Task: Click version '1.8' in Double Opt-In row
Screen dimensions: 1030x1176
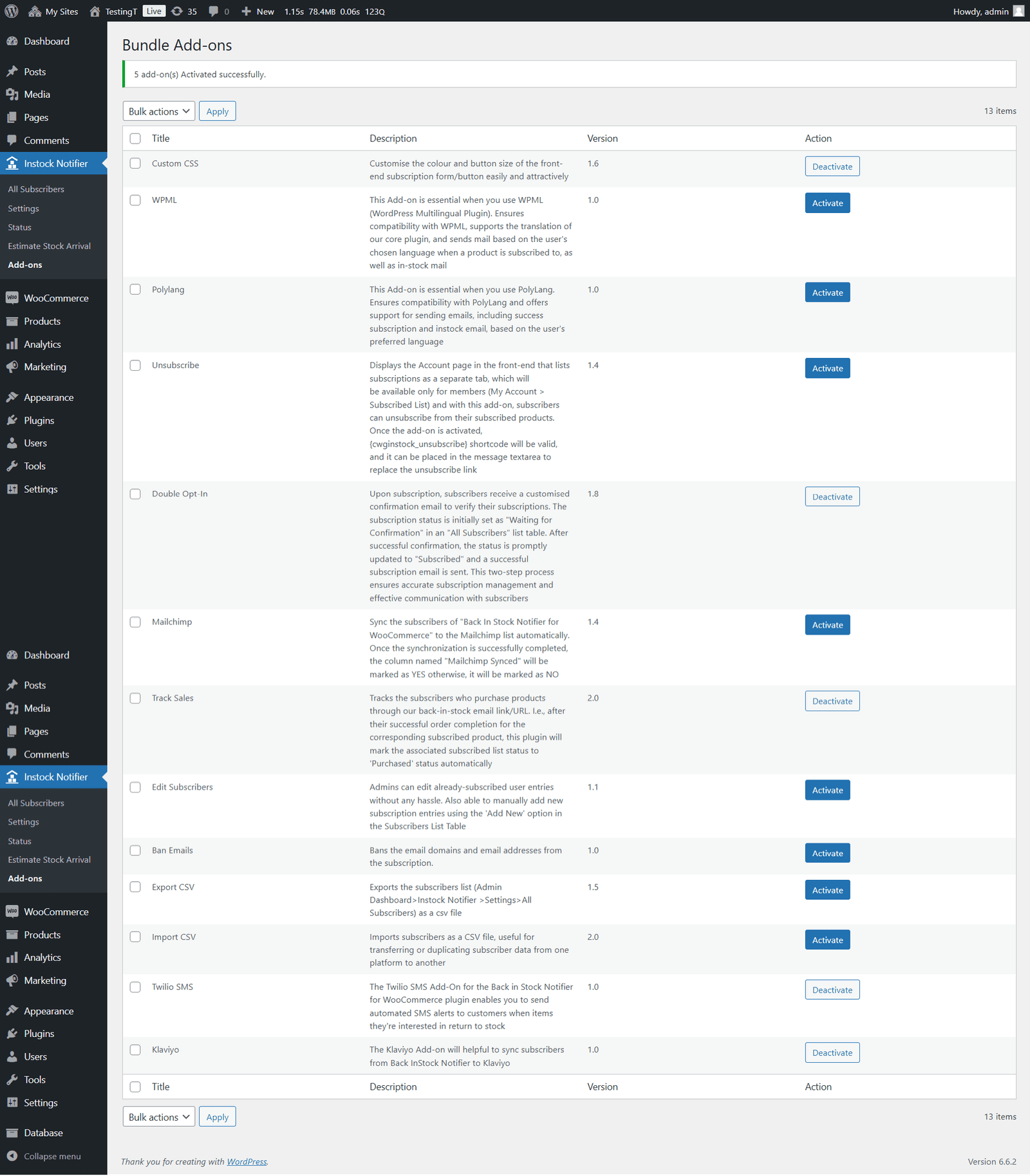Action: pos(593,494)
